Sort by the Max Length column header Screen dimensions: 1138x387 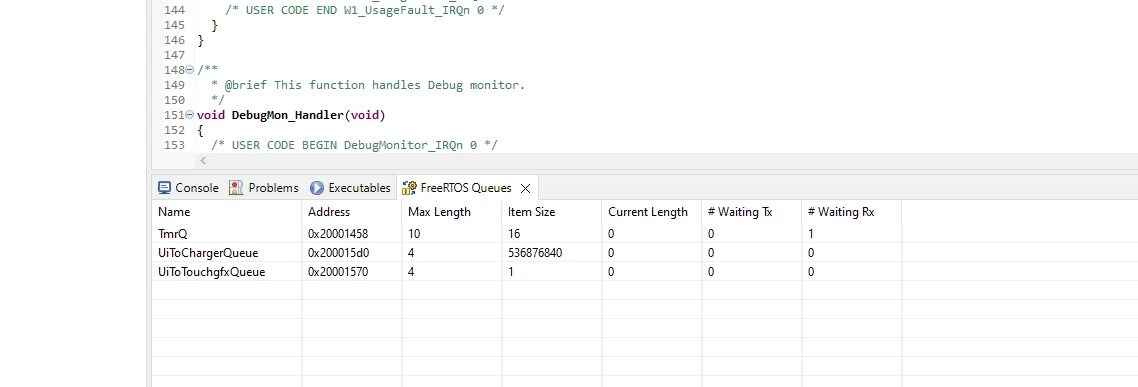click(x=451, y=212)
